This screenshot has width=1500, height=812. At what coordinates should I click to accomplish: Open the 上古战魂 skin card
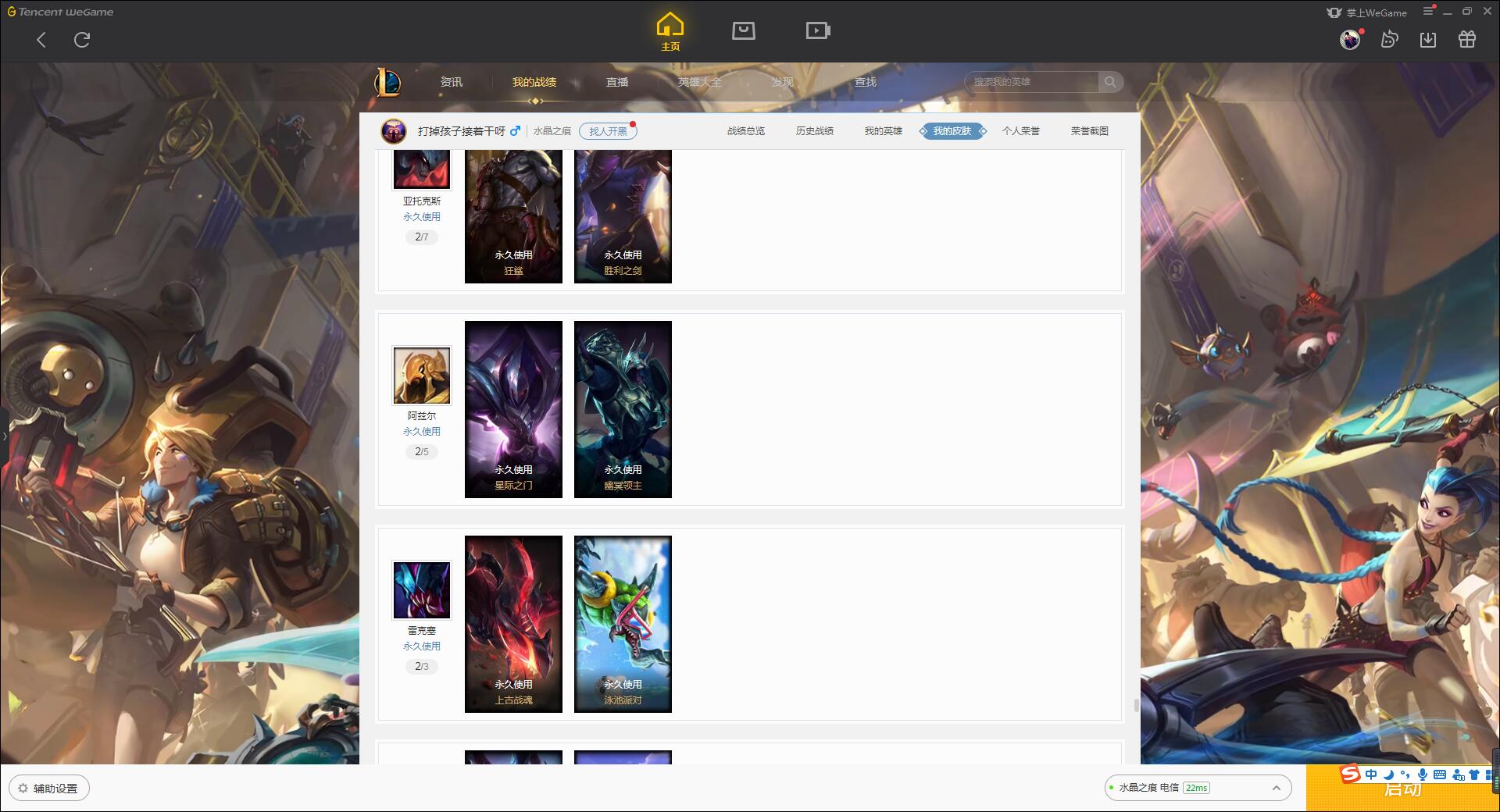tap(513, 624)
